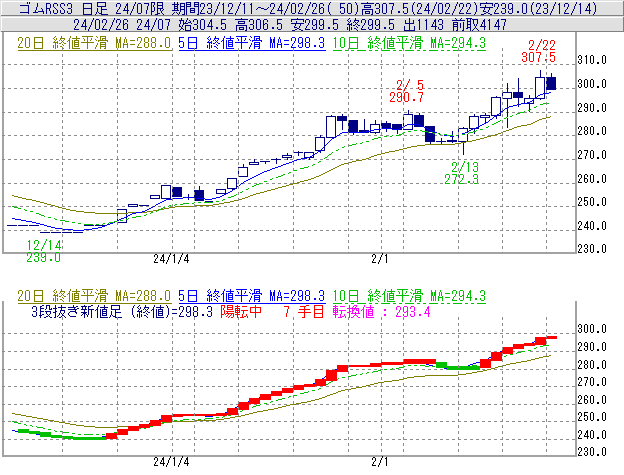
Task: Click the ゴムRSS3 日足 title text
Action: (x=63, y=8)
